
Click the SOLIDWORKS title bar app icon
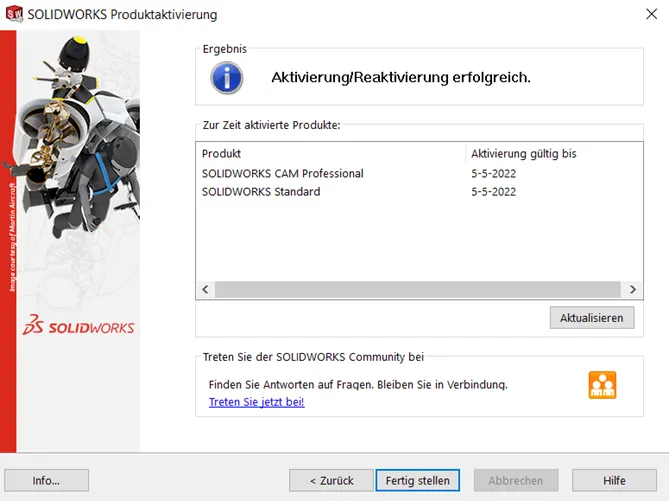[x=14, y=14]
